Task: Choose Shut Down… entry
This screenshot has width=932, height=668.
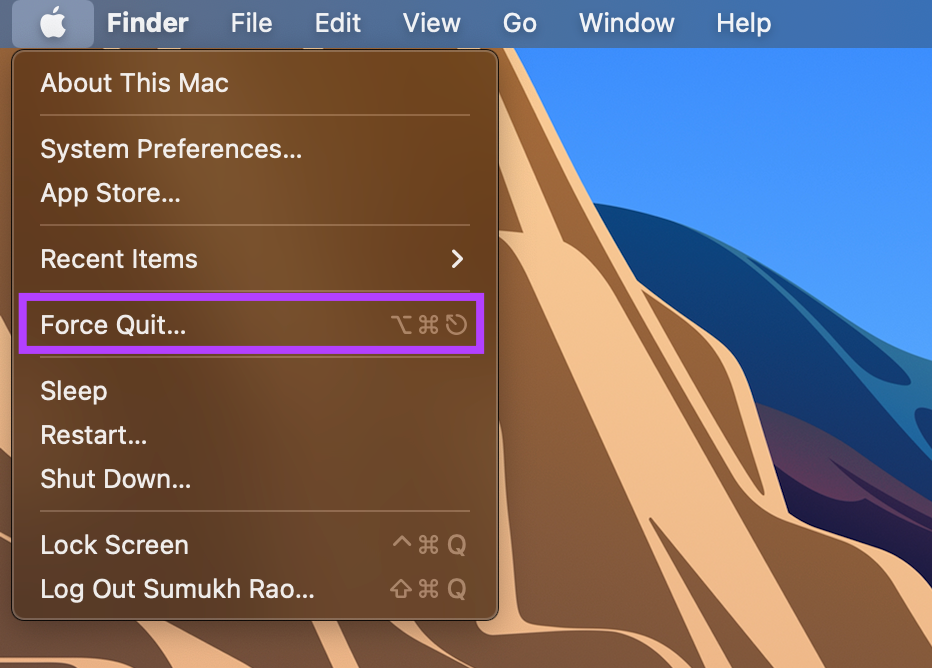Action: coord(255,478)
